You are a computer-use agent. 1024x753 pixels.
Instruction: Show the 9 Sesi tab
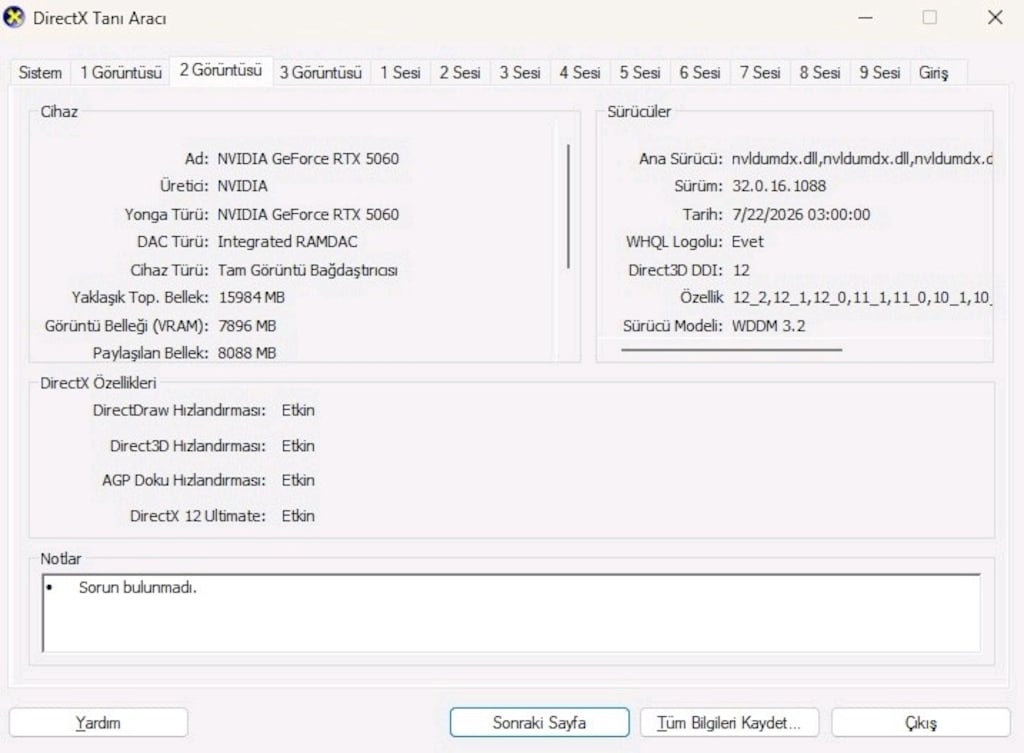coord(880,72)
